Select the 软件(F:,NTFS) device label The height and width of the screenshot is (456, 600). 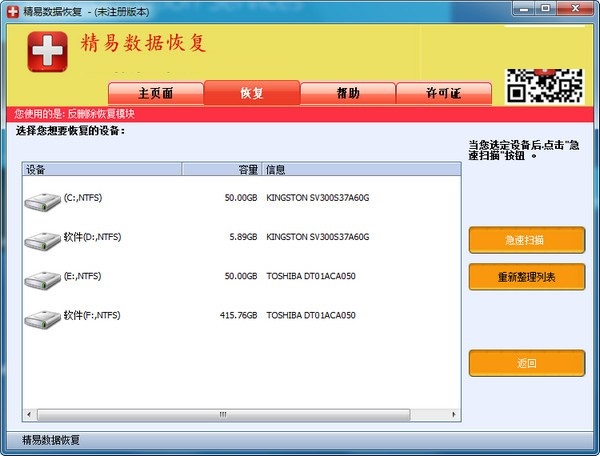click(92, 315)
